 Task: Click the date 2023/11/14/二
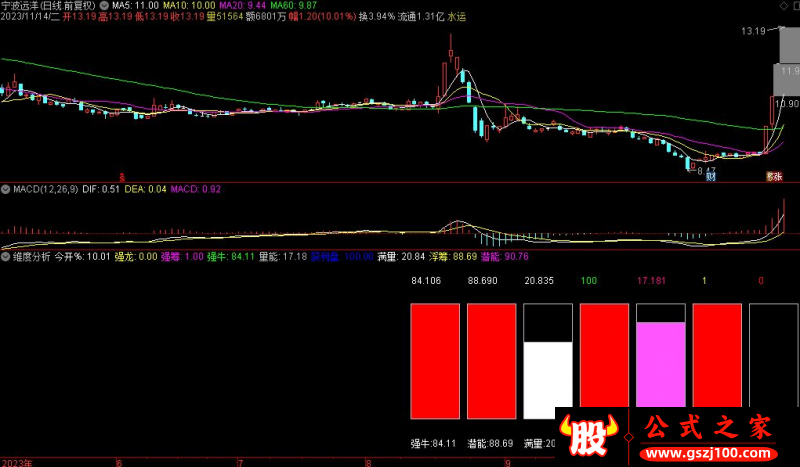[x=30, y=17]
